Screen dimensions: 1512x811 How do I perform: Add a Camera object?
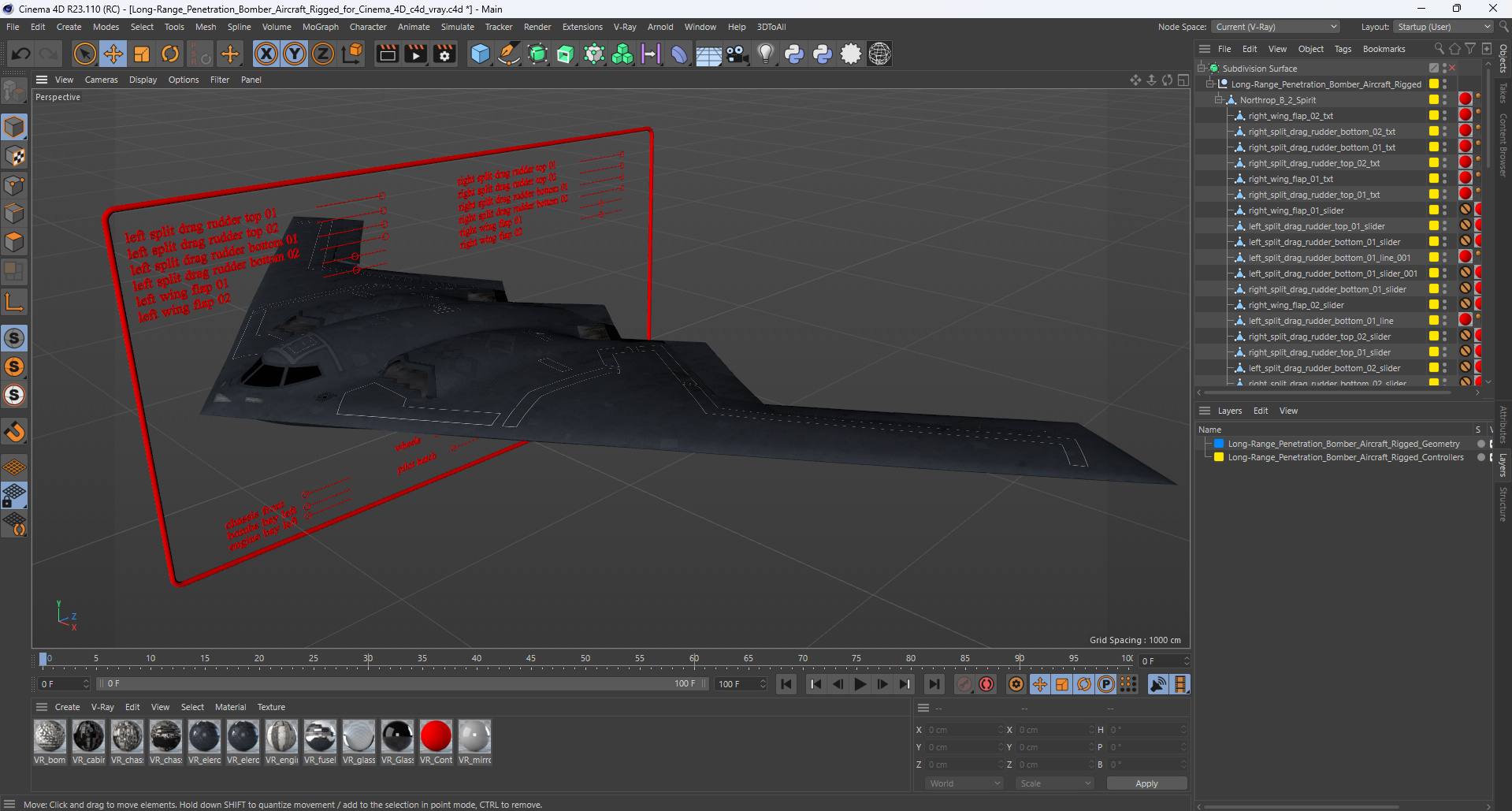(737, 54)
